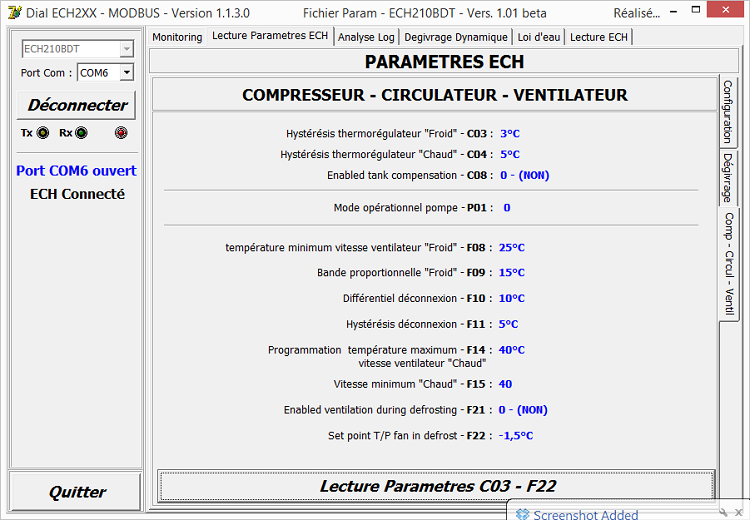Go to the Loi d'eau tab

pos(539,37)
